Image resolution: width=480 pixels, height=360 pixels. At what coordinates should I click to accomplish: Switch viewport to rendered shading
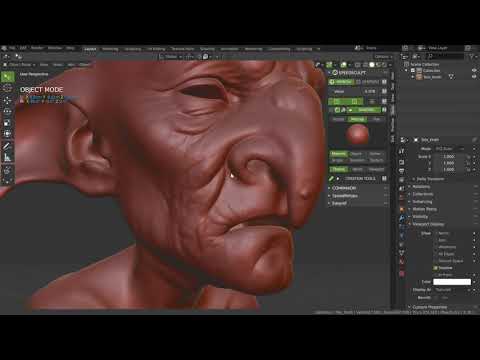coord(384,65)
